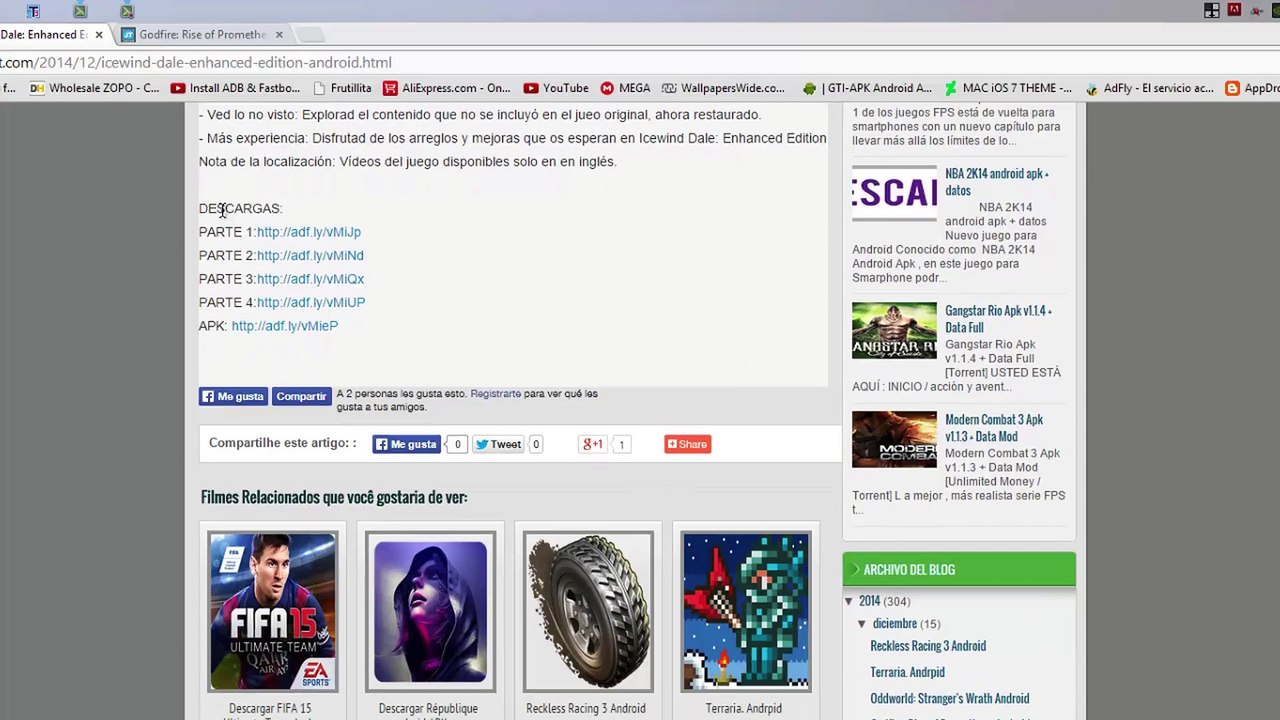This screenshot has width=1280, height=720.
Task: Like via Me gusta in Compartilhe row
Action: (406, 444)
